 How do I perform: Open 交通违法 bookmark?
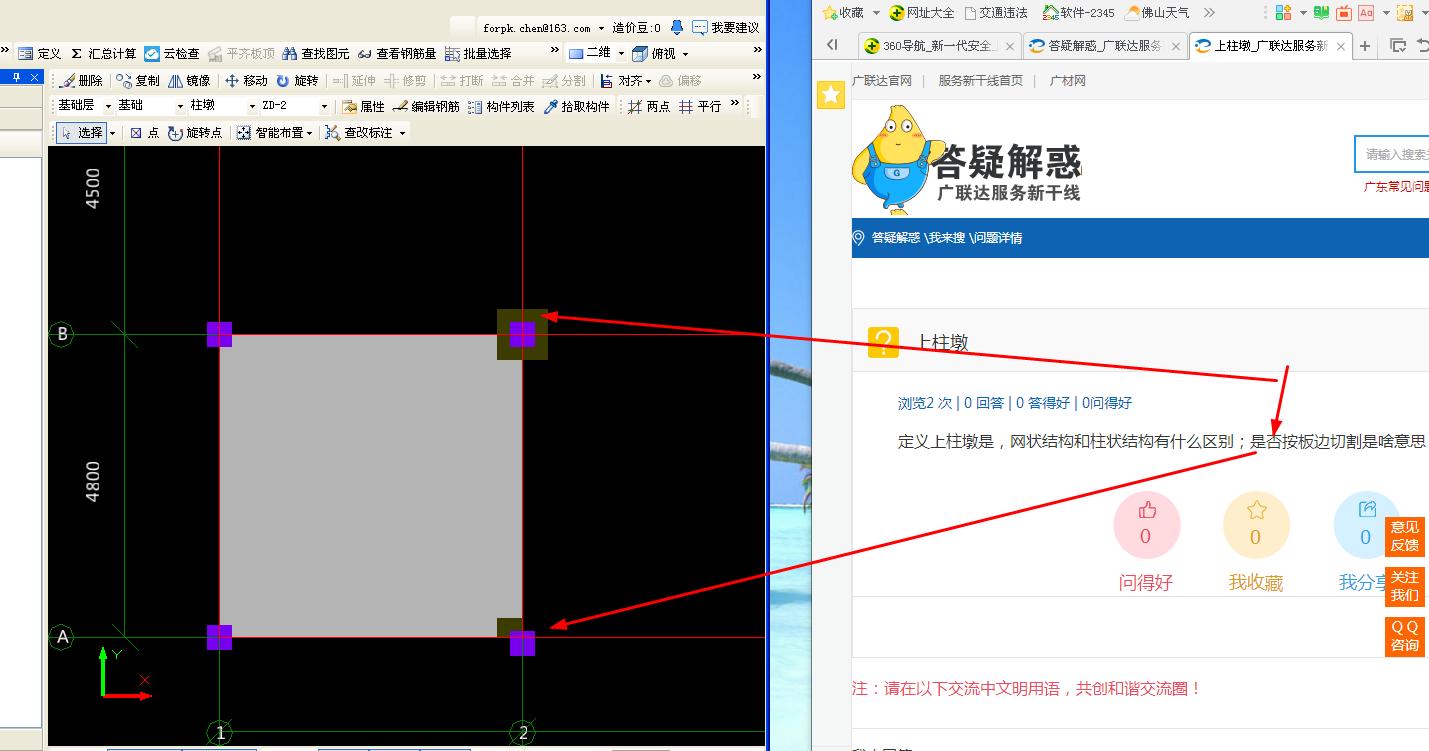(996, 13)
